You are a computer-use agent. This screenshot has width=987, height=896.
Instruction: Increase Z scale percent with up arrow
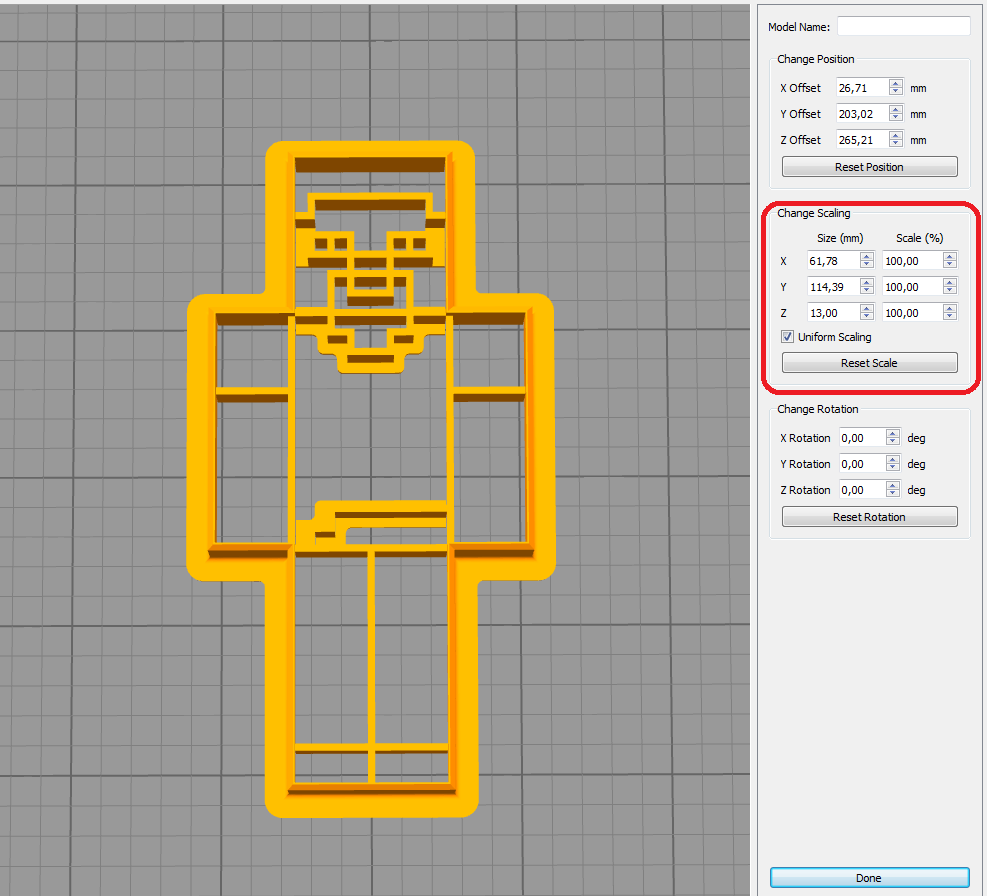click(x=950, y=308)
